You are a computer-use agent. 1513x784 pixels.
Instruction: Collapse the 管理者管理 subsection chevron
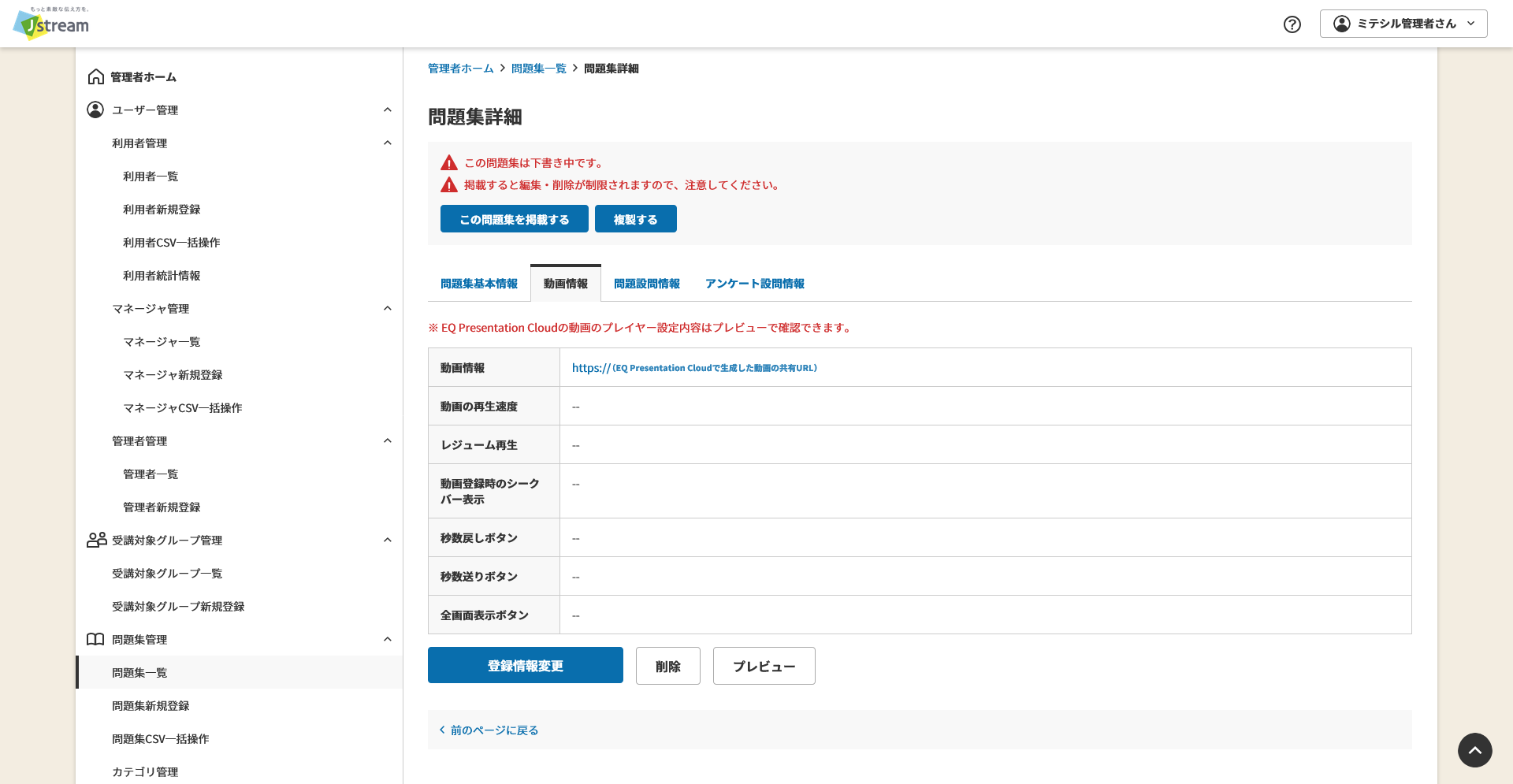(x=387, y=440)
